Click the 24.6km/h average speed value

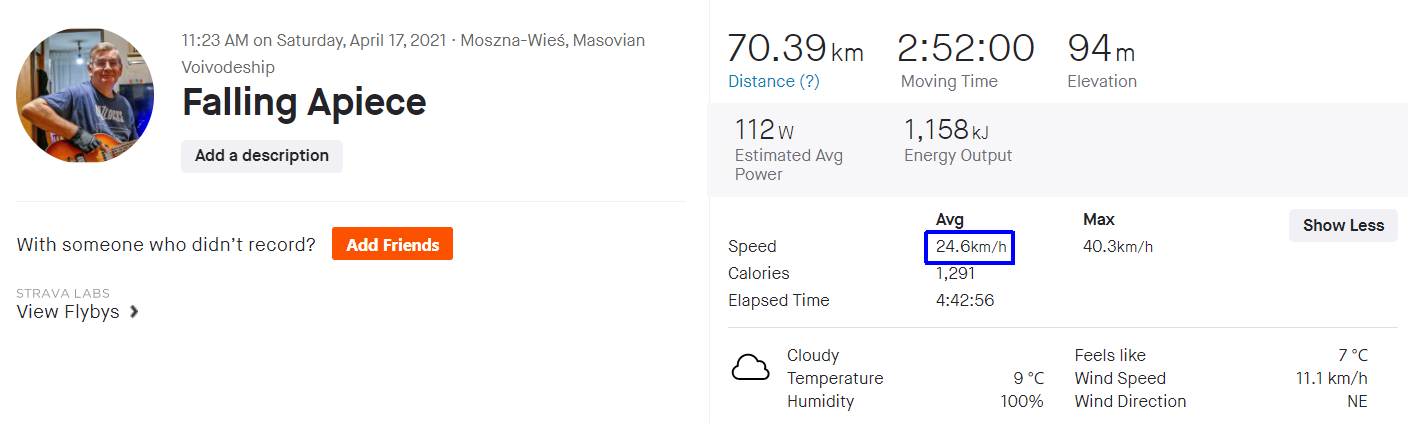click(x=970, y=246)
